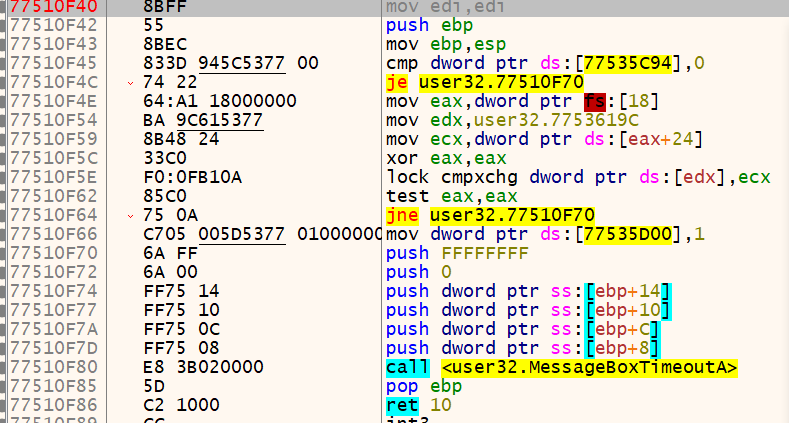Select opcode bytes FF75 14
The image size is (789, 423).
coord(181,291)
